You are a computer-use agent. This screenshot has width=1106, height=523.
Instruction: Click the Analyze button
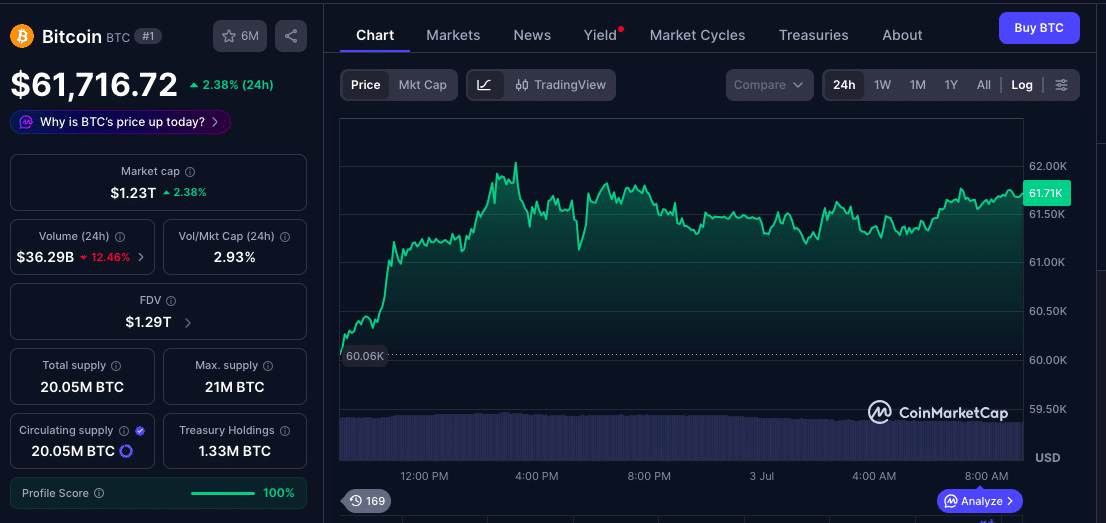click(980, 501)
